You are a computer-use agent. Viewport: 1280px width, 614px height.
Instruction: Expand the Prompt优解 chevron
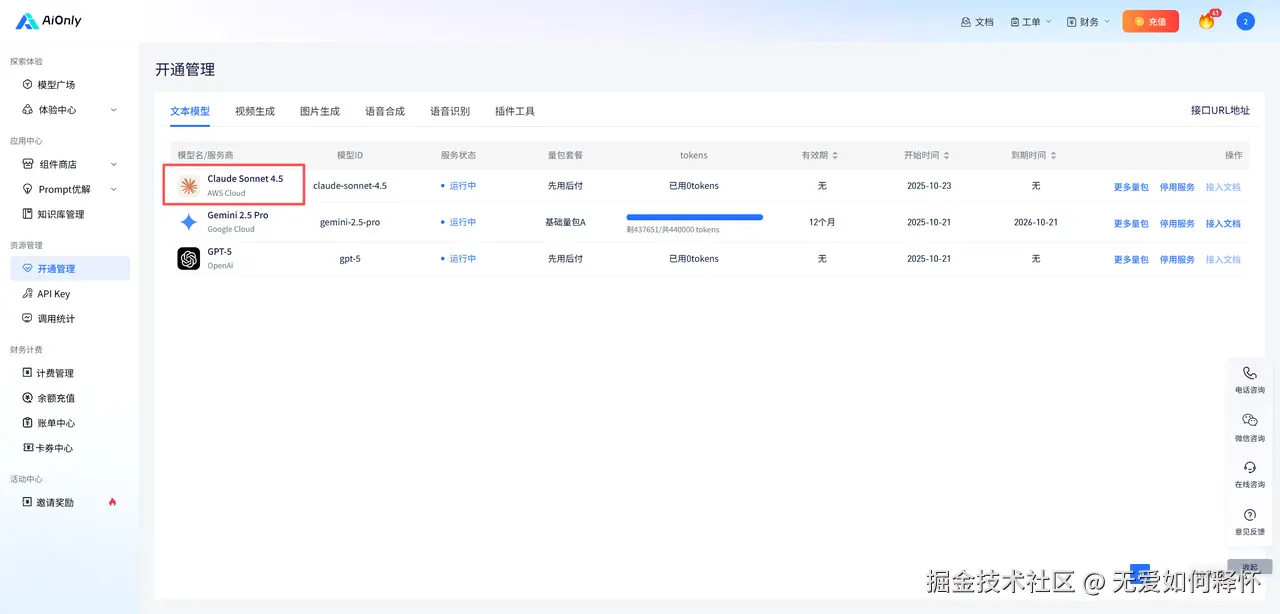pos(113,189)
